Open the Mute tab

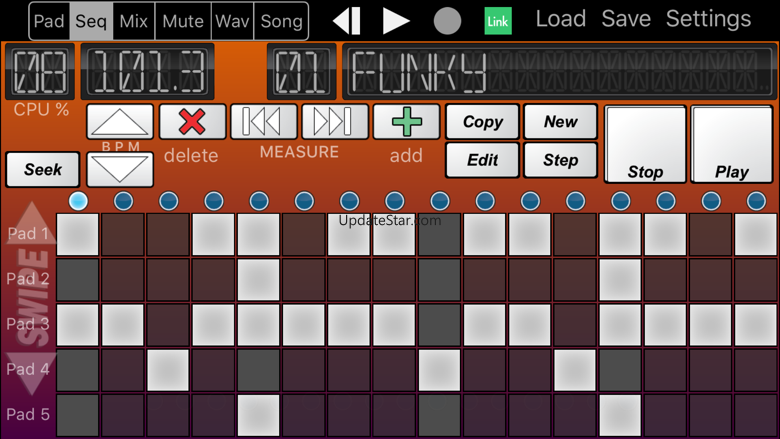click(183, 21)
